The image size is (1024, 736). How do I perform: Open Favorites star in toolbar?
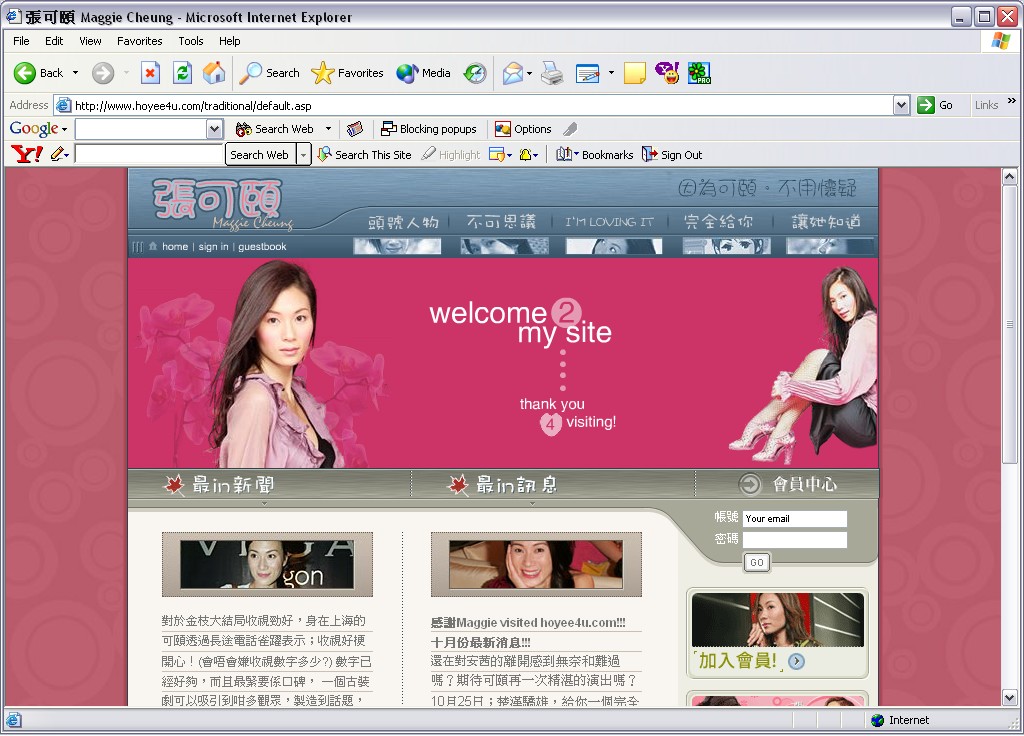pyautogui.click(x=347, y=73)
